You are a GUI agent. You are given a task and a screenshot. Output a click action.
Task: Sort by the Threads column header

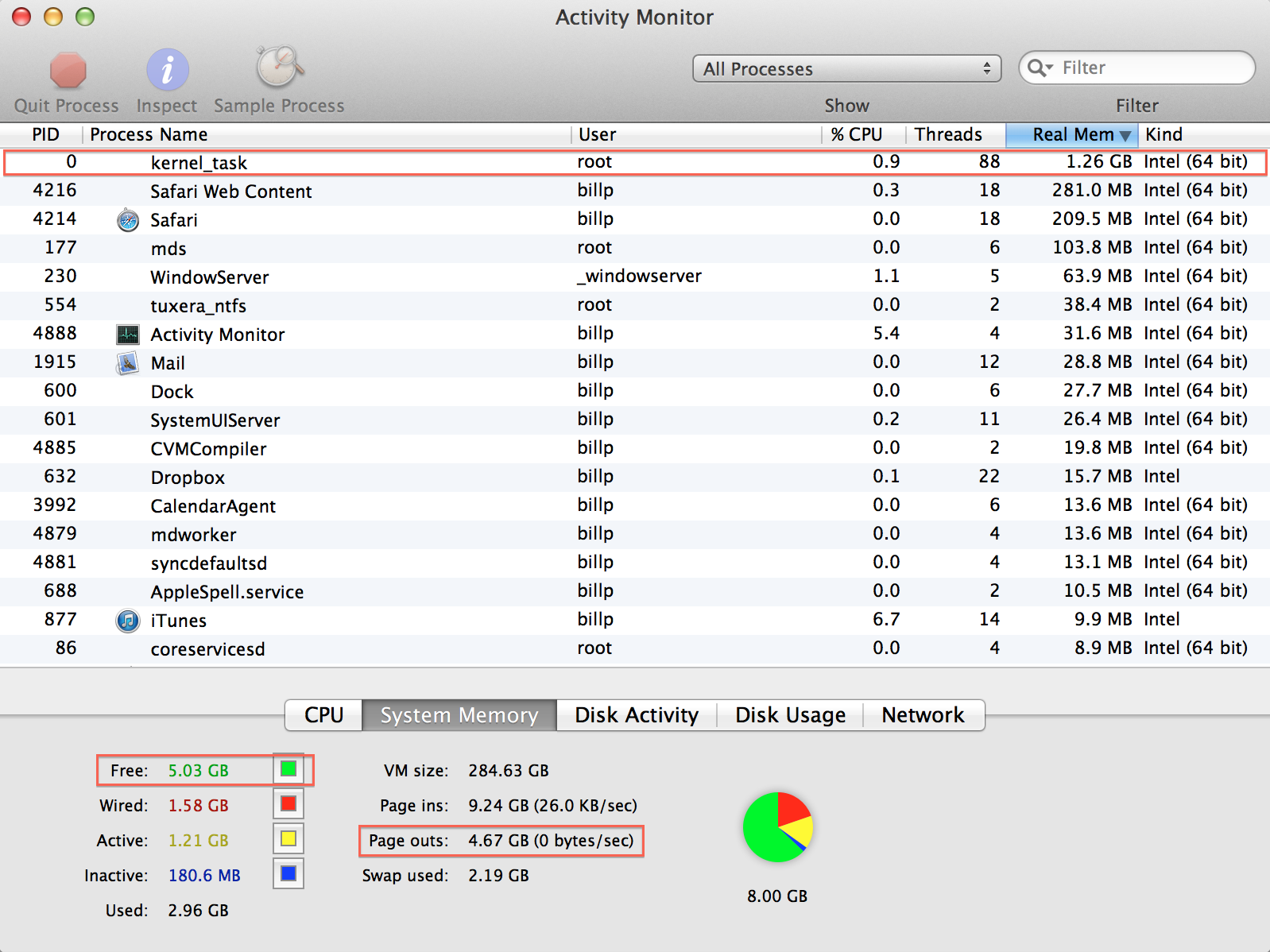[x=955, y=134]
